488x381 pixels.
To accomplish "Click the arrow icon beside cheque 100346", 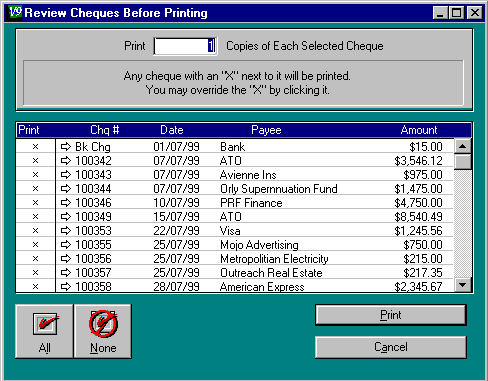I will (66, 202).
